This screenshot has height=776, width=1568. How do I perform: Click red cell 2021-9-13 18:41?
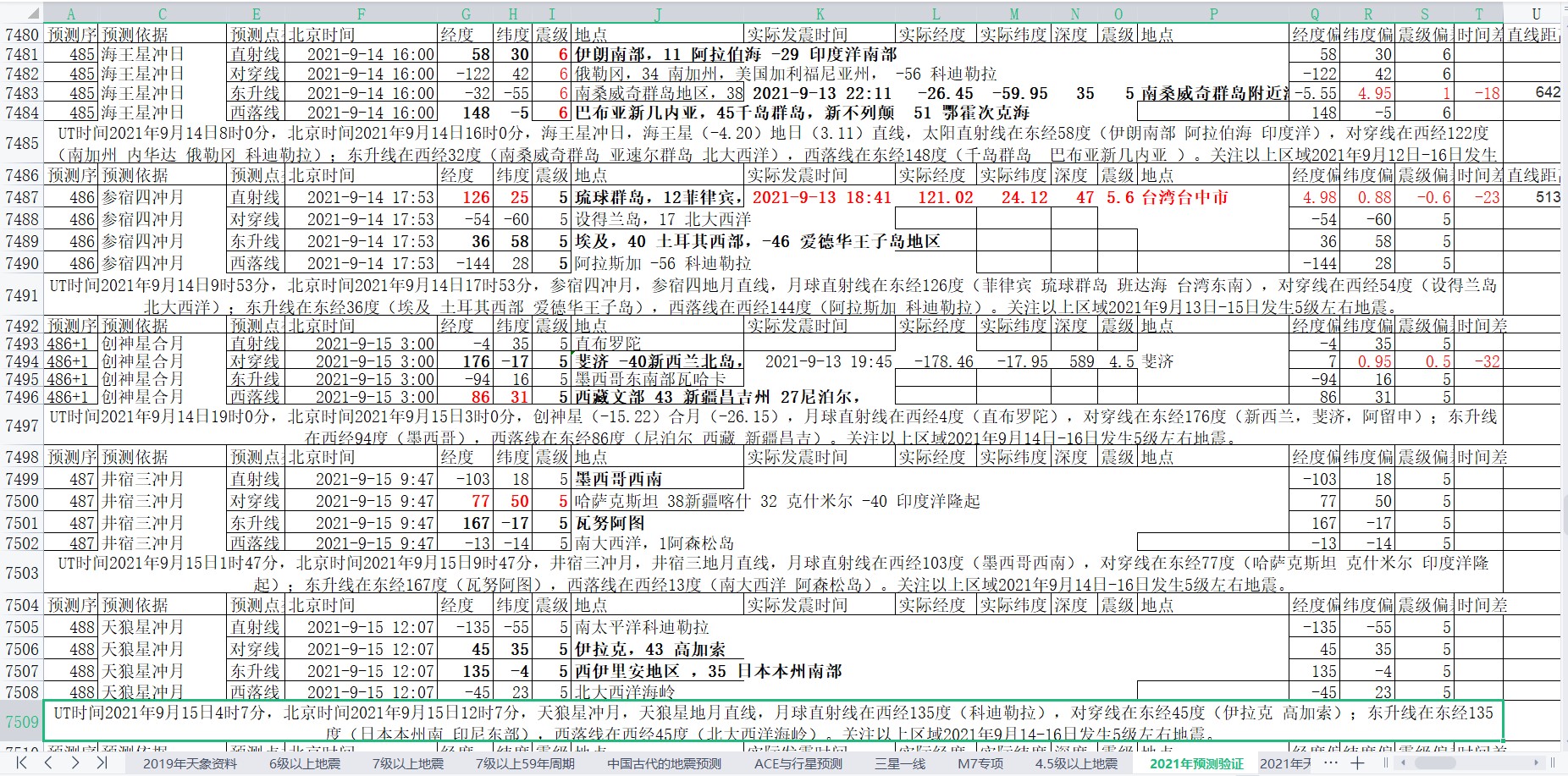[820, 197]
